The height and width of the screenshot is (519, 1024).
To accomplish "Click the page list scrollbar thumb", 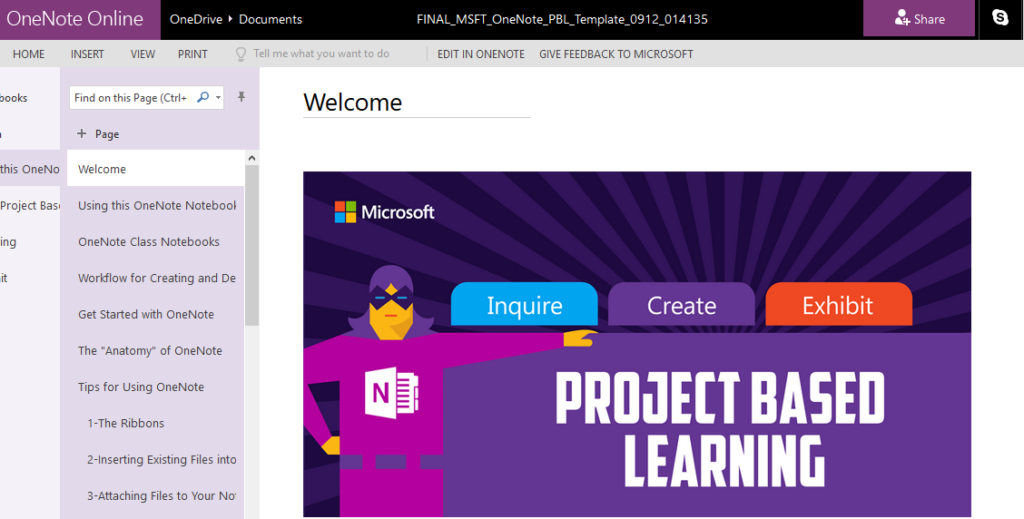I will click(x=252, y=245).
